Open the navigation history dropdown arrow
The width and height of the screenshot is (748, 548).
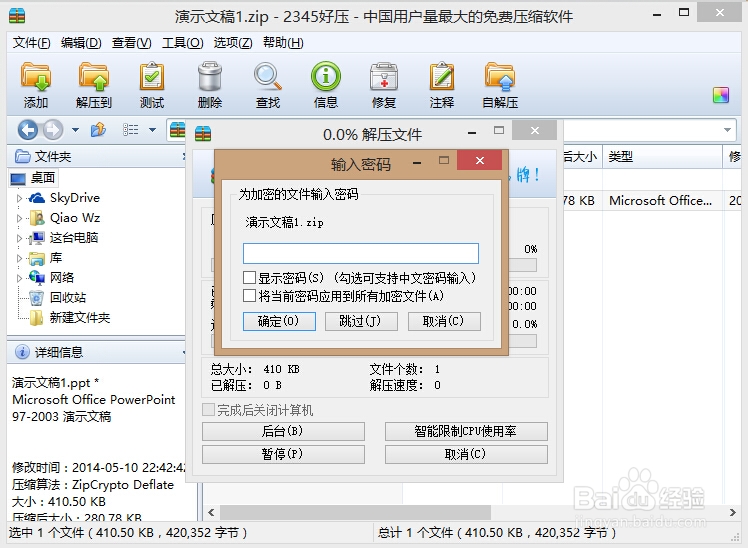coord(75,130)
